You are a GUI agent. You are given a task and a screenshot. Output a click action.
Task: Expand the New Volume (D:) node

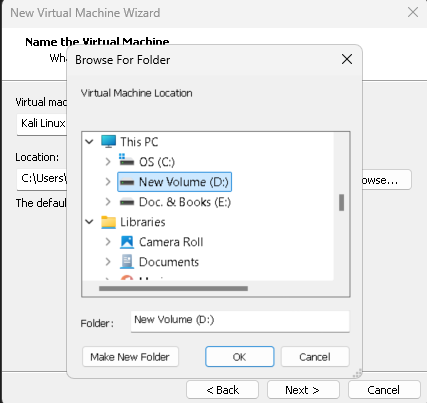[x=108, y=182]
